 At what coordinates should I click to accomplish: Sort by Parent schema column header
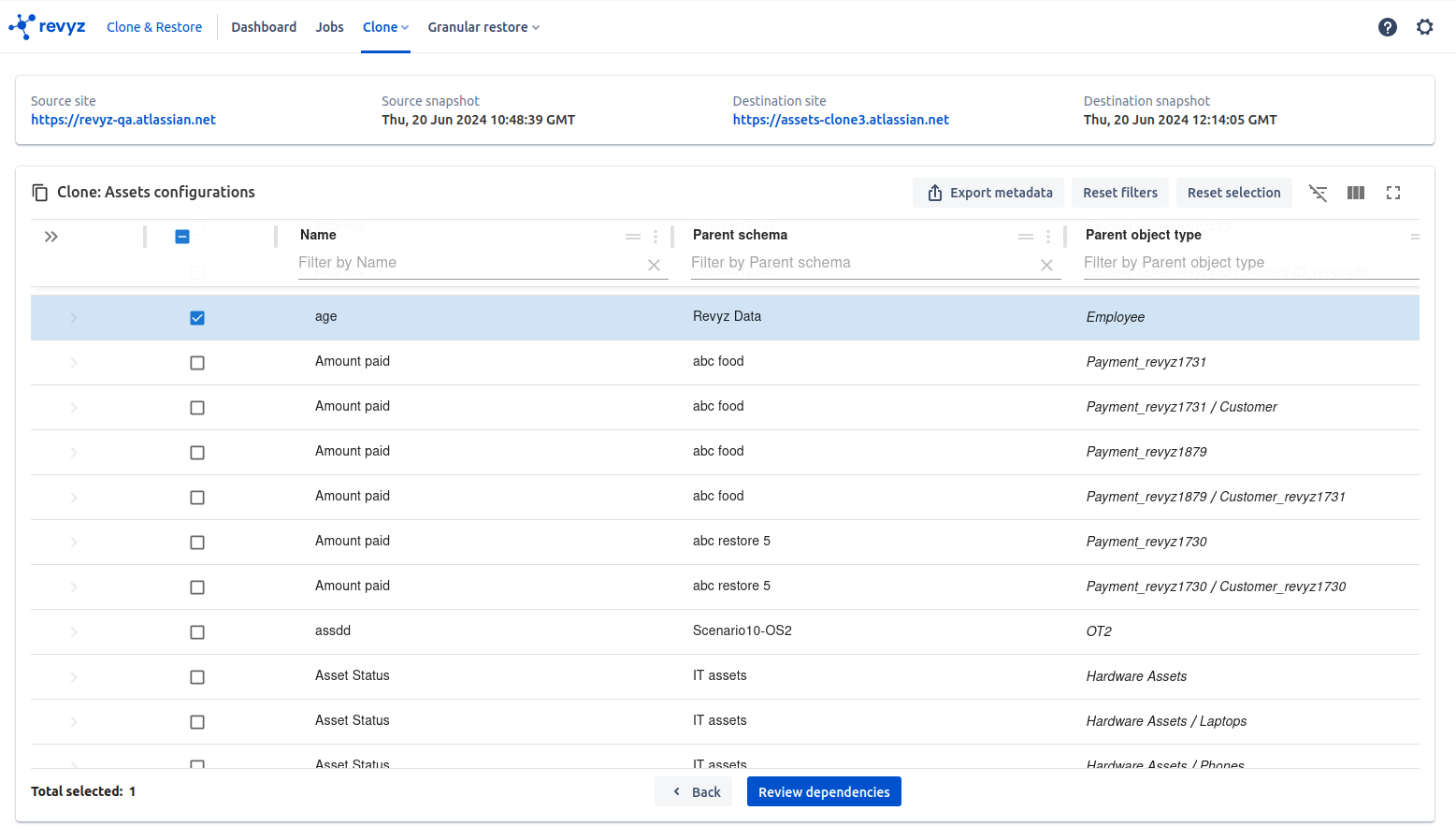click(740, 235)
